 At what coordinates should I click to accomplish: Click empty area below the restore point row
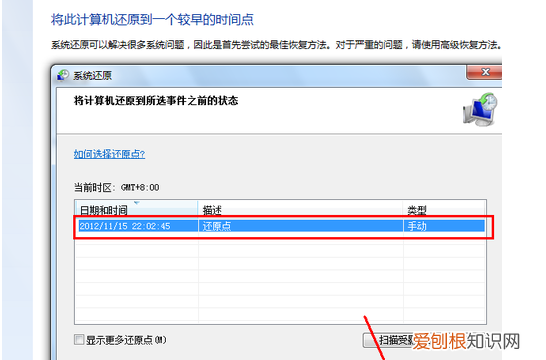[x=280, y=280]
